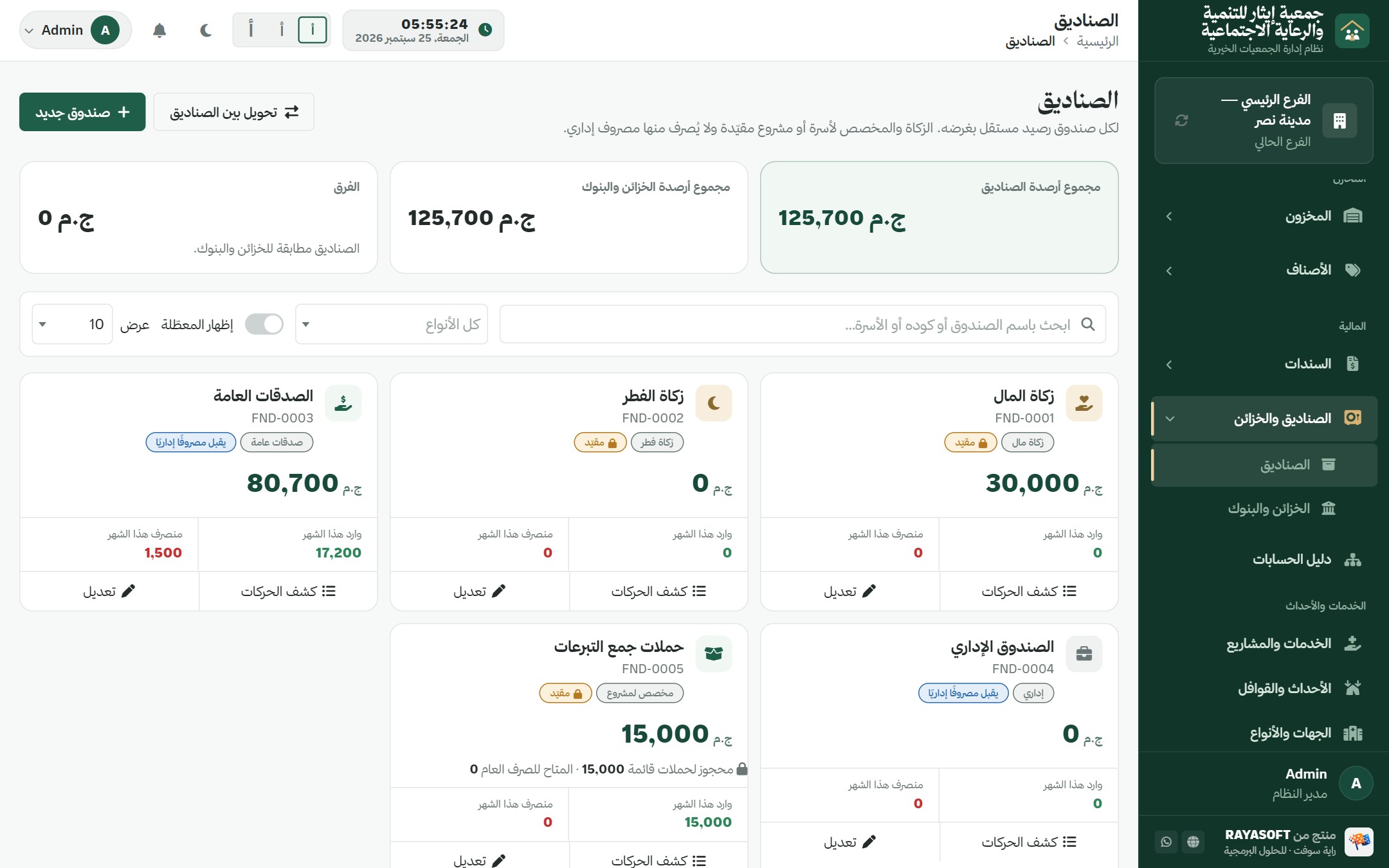Click the زكاة المال fund icon
Viewport: 1389px width, 868px height.
click(x=1084, y=403)
